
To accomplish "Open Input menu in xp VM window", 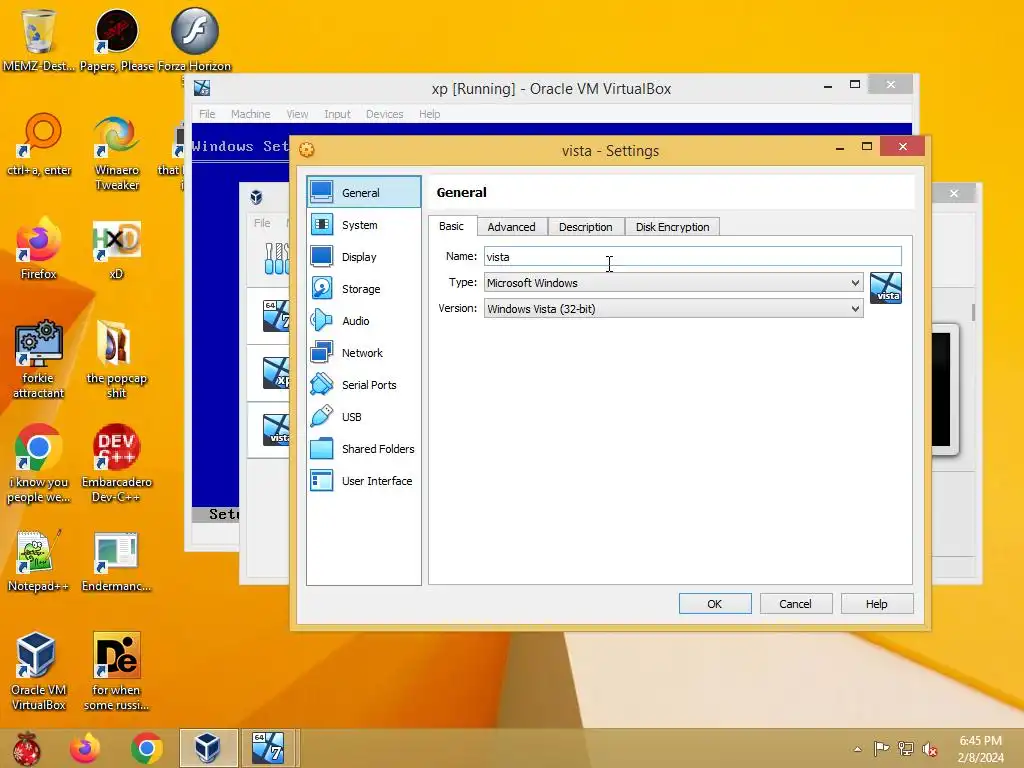I will [x=338, y=114].
